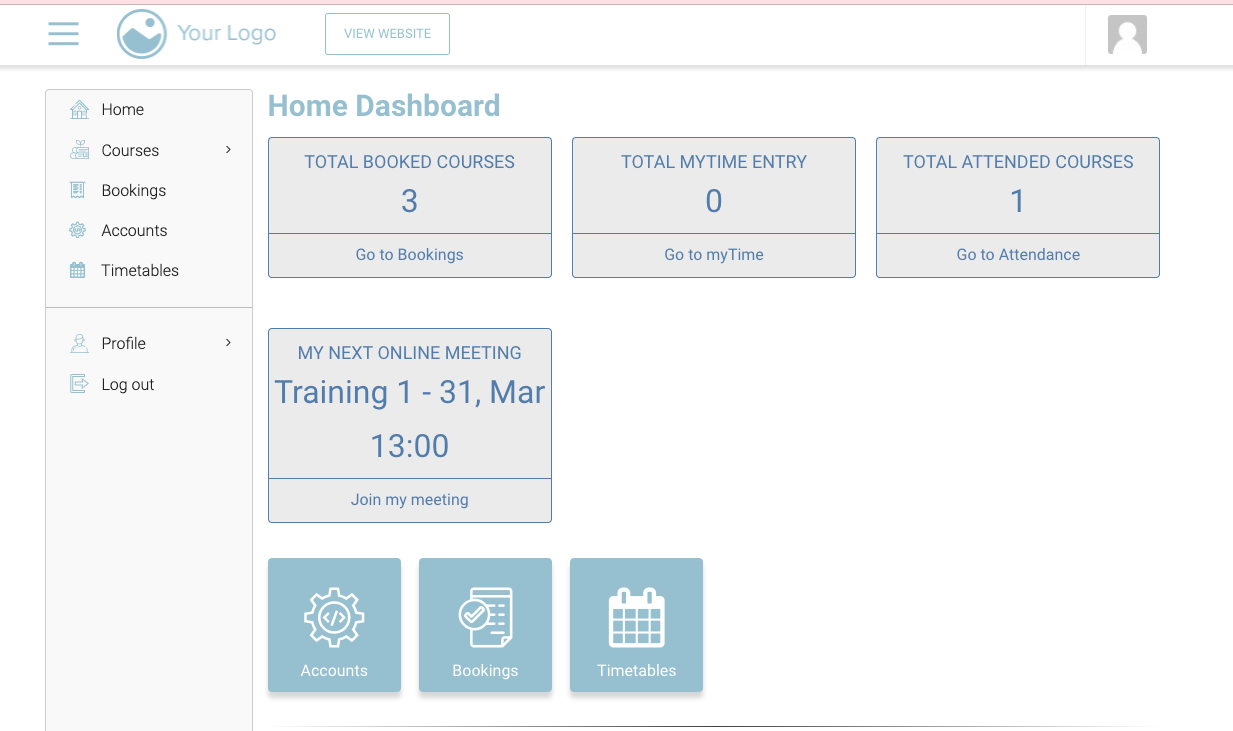Click Join my meeting link
1233x731 pixels.
click(x=409, y=500)
